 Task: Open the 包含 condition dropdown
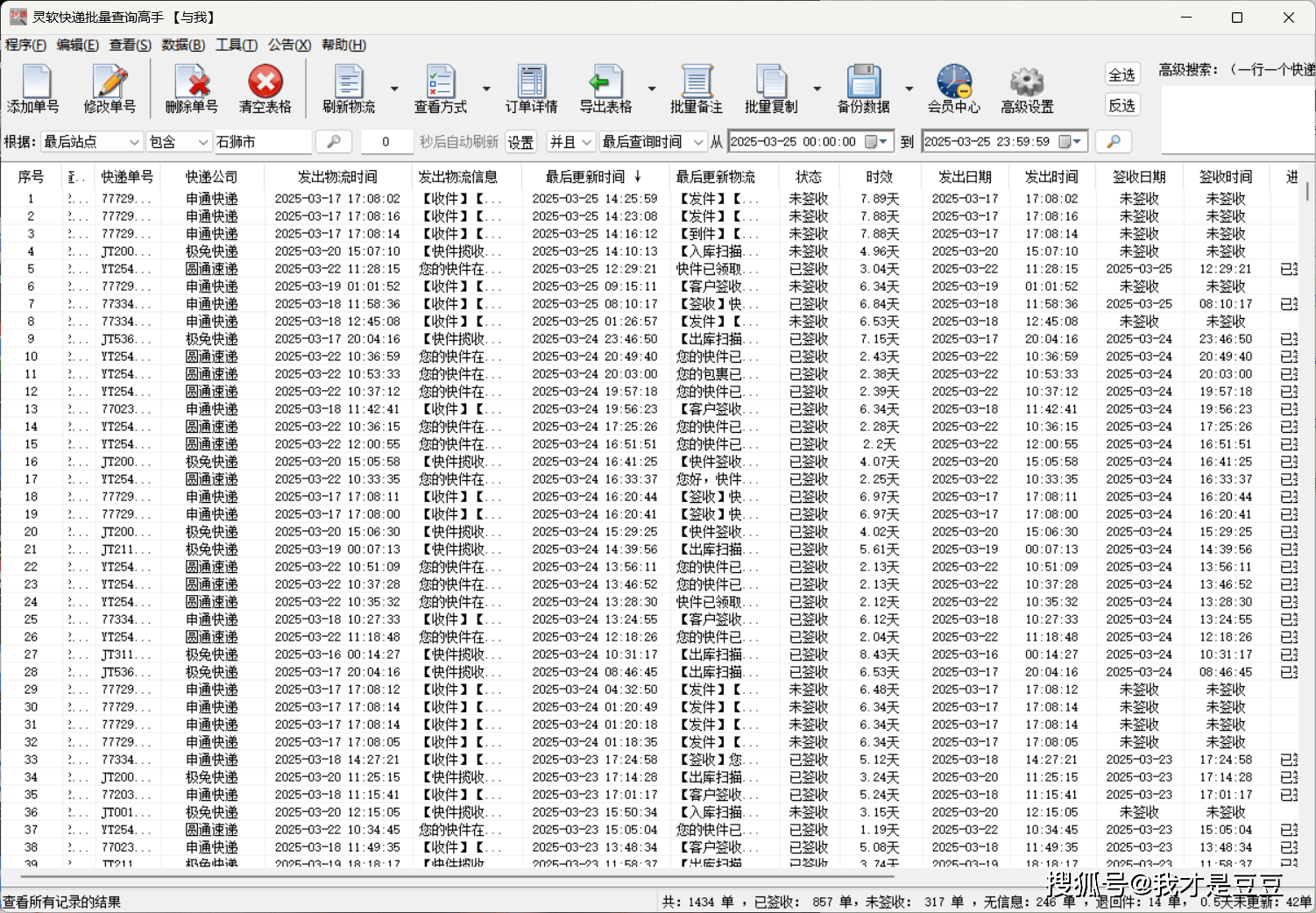203,142
